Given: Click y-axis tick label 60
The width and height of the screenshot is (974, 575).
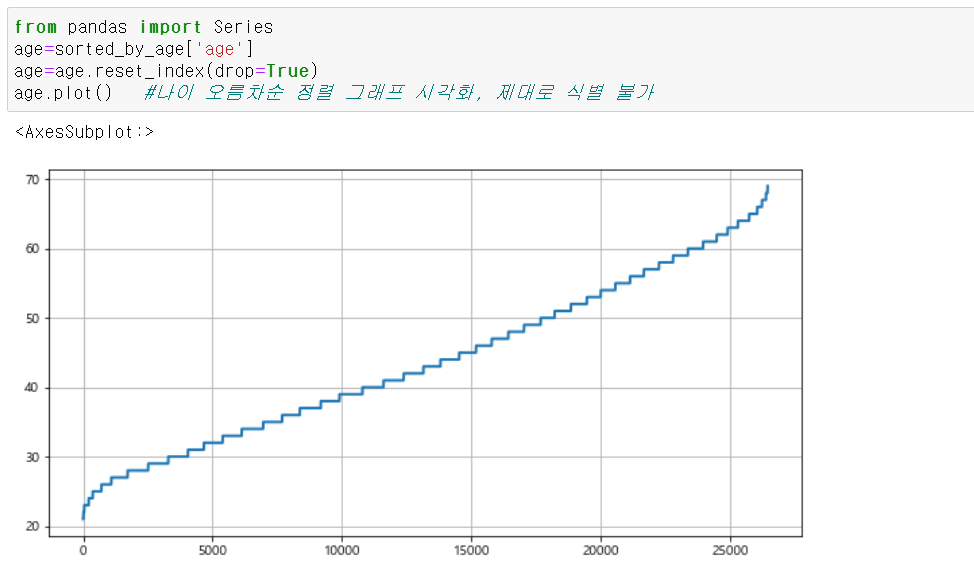Looking at the screenshot, I should point(32,249).
